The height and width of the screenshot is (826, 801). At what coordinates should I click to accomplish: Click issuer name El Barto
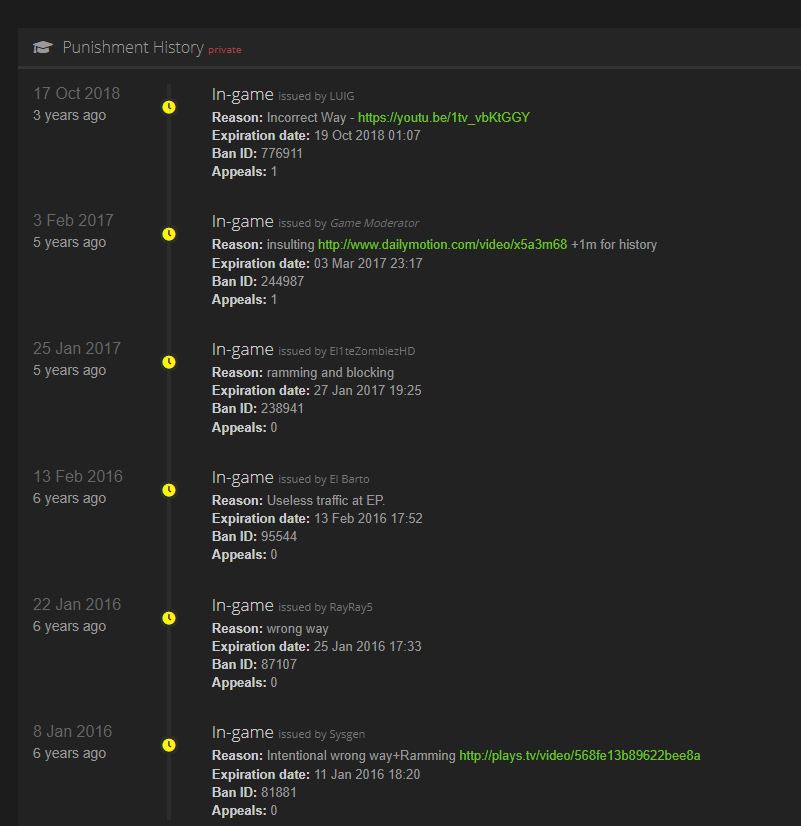click(349, 480)
